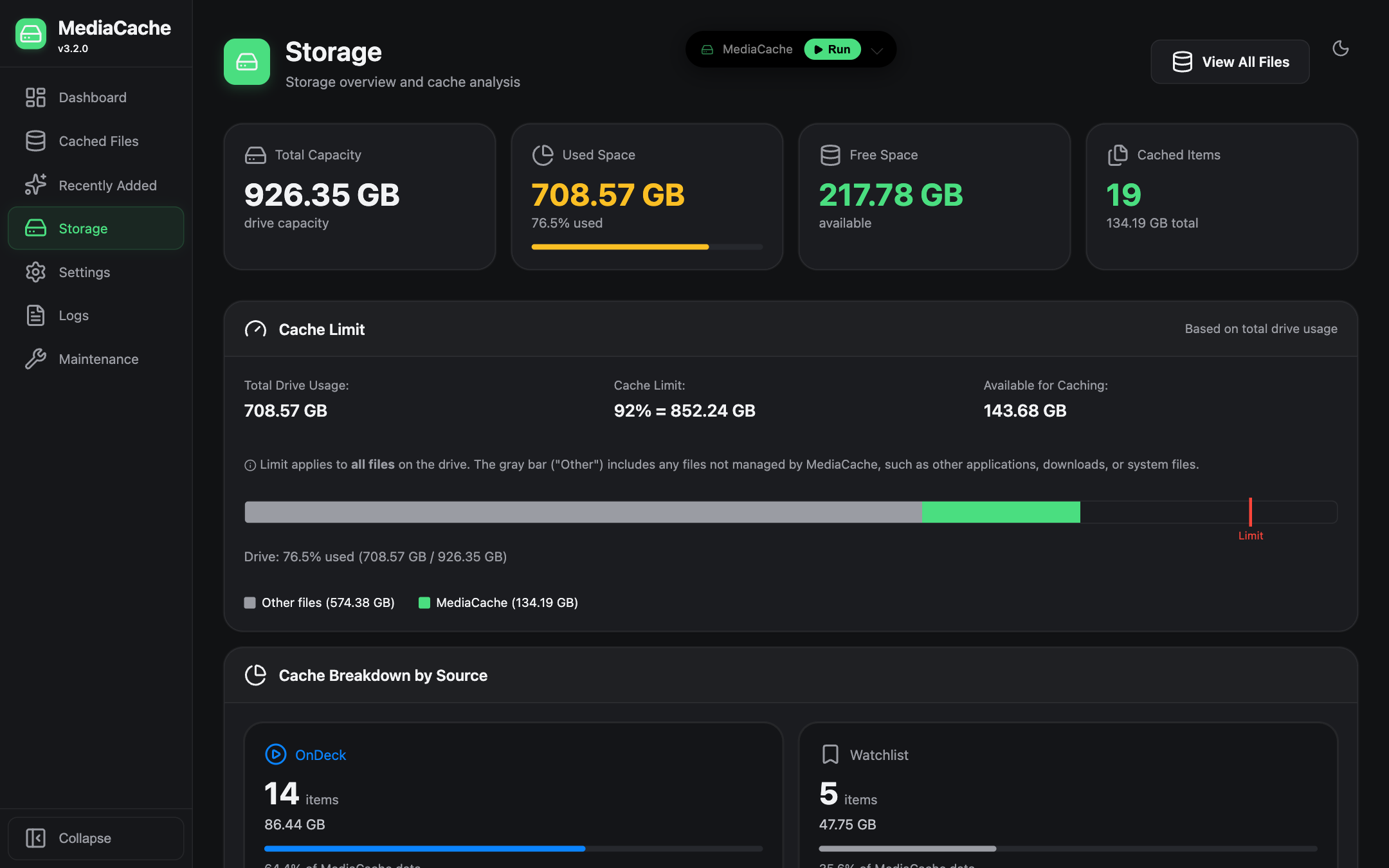This screenshot has width=1389, height=868.
Task: Click the Cached Items copy icon
Action: 1118,155
